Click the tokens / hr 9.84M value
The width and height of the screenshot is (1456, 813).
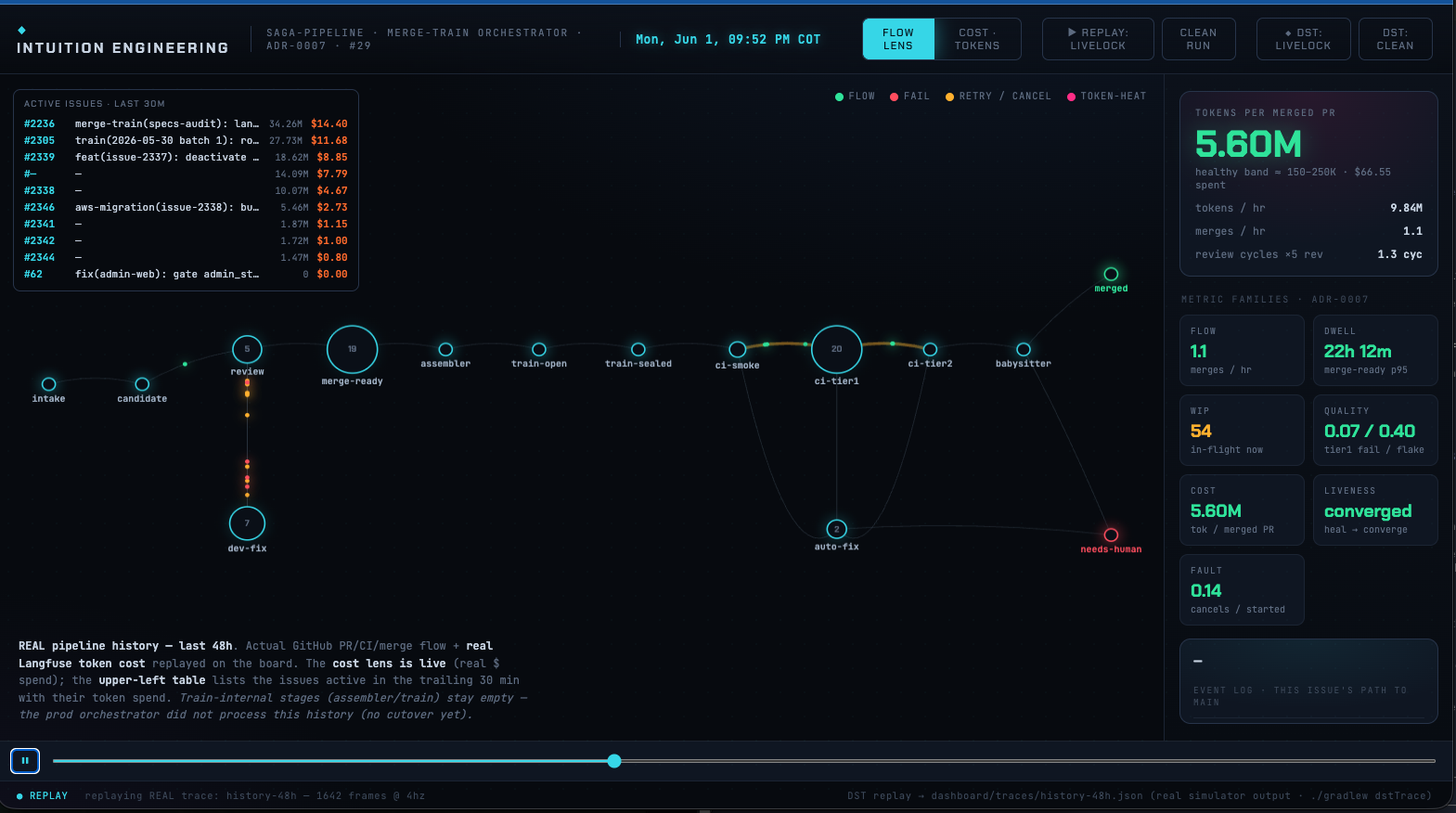point(1406,208)
